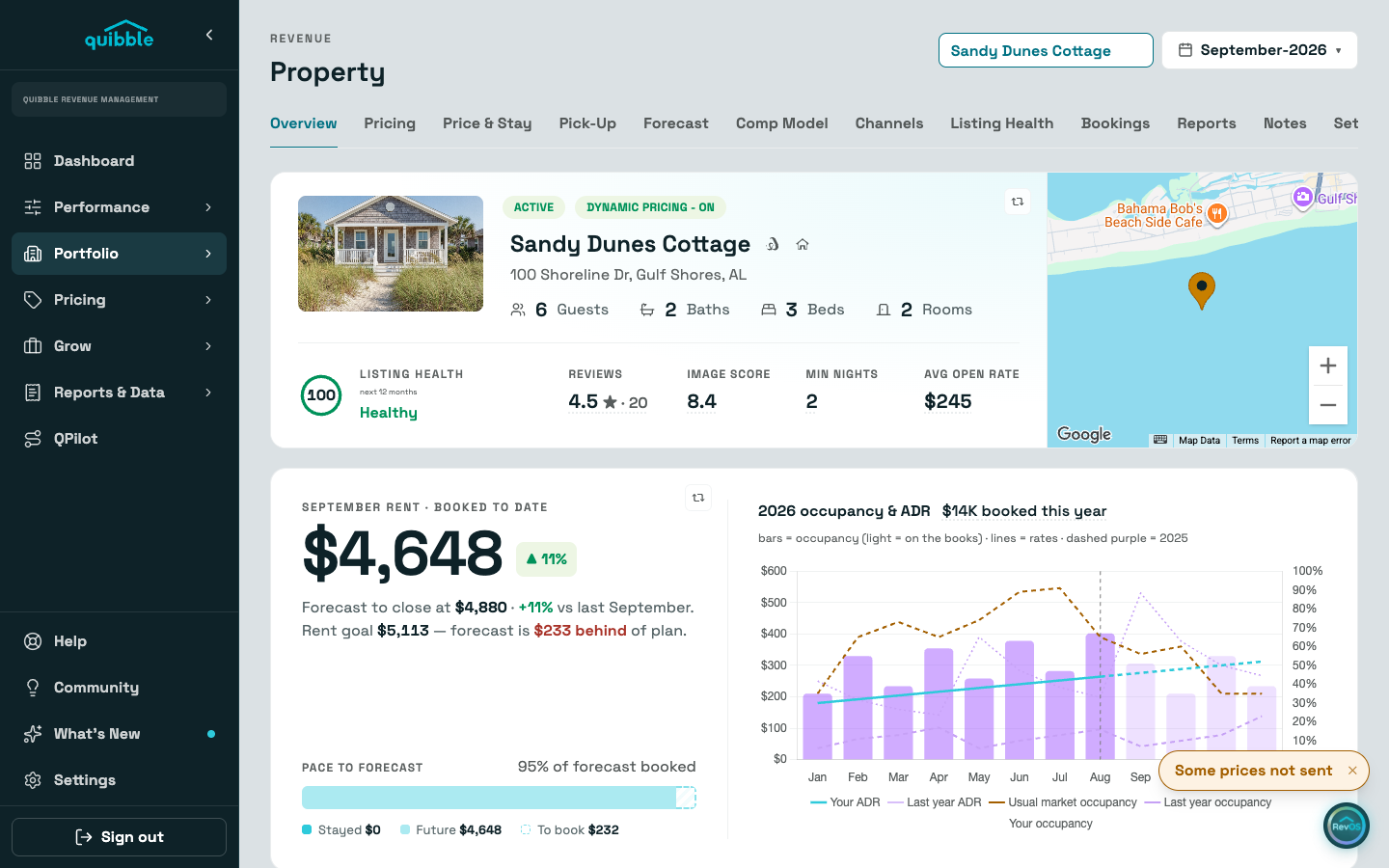This screenshot has height=868, width=1389.
Task: Click the orange map location pin
Action: coord(1202,290)
